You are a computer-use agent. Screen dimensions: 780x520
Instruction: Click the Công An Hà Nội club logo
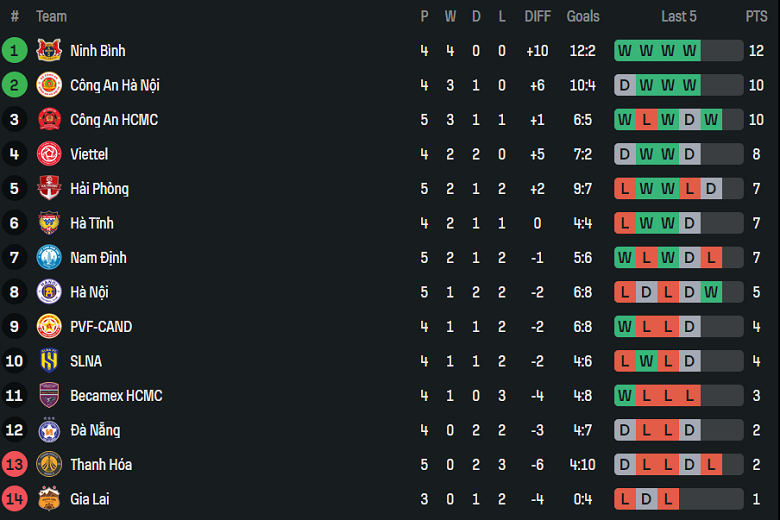tap(48, 85)
